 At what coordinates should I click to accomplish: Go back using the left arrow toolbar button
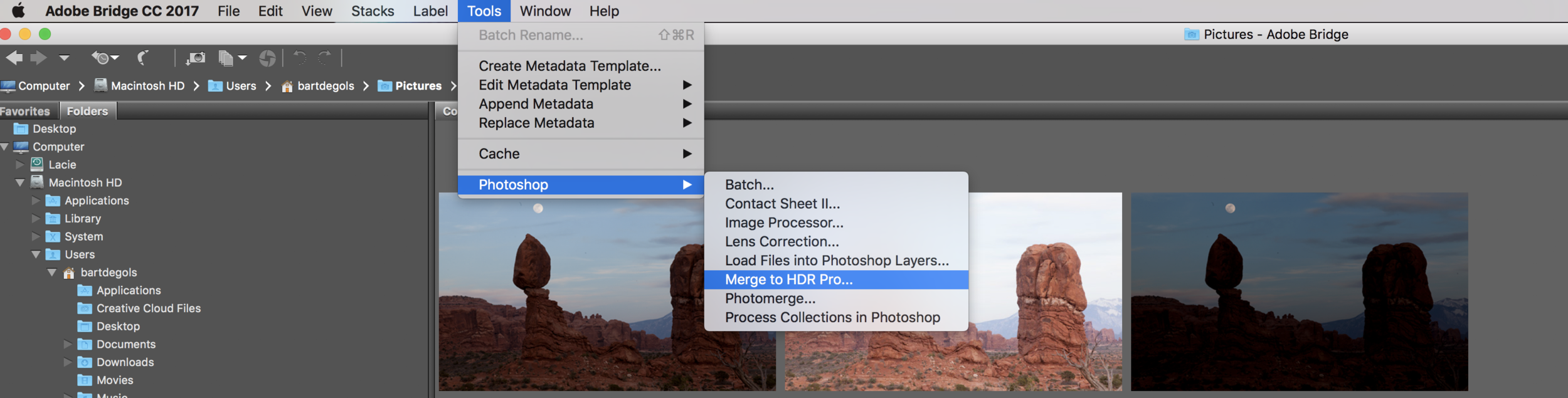pyautogui.click(x=14, y=58)
